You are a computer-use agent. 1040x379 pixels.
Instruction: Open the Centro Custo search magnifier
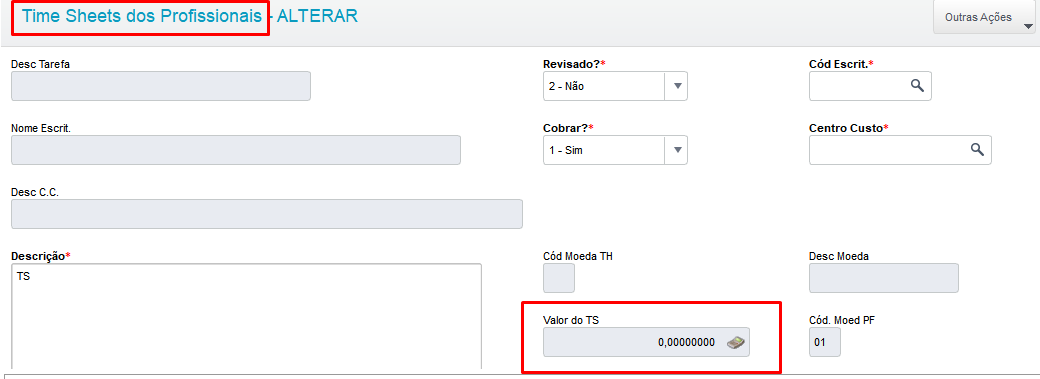point(977,149)
